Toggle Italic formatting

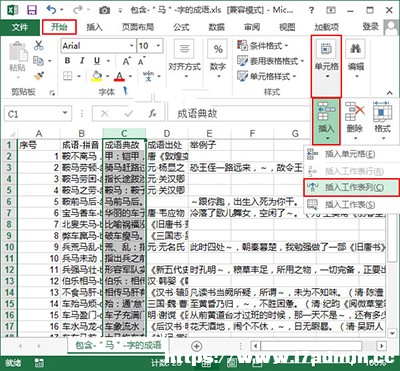(82, 61)
